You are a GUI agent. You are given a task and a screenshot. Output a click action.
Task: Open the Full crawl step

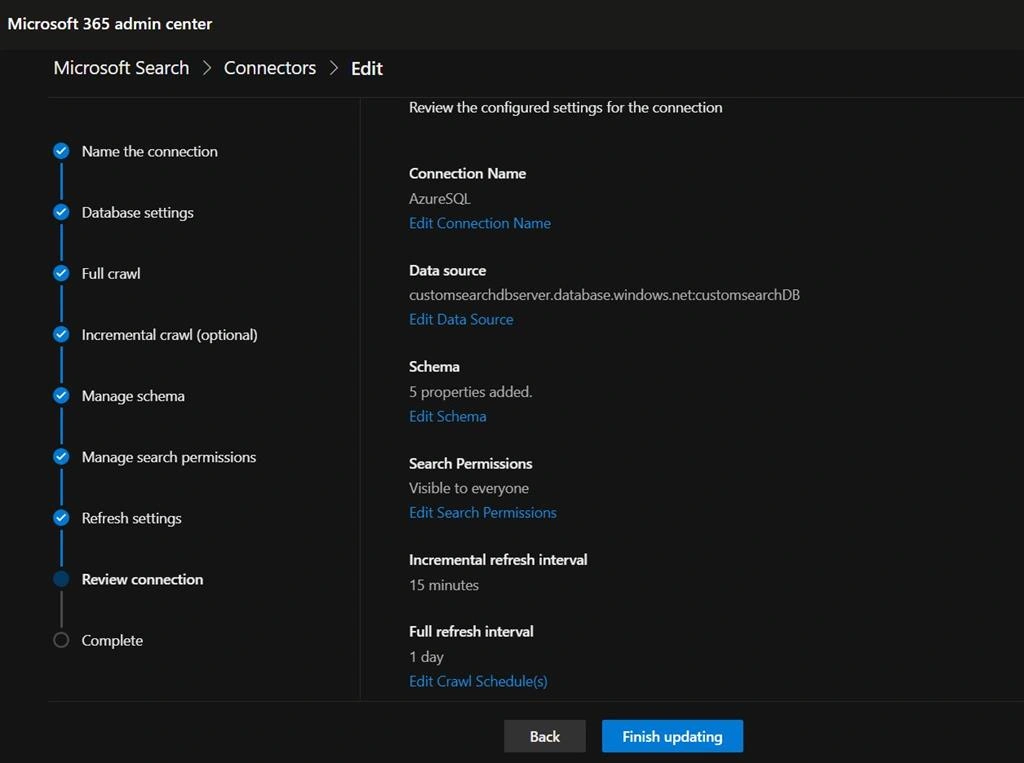pyautogui.click(x=111, y=274)
